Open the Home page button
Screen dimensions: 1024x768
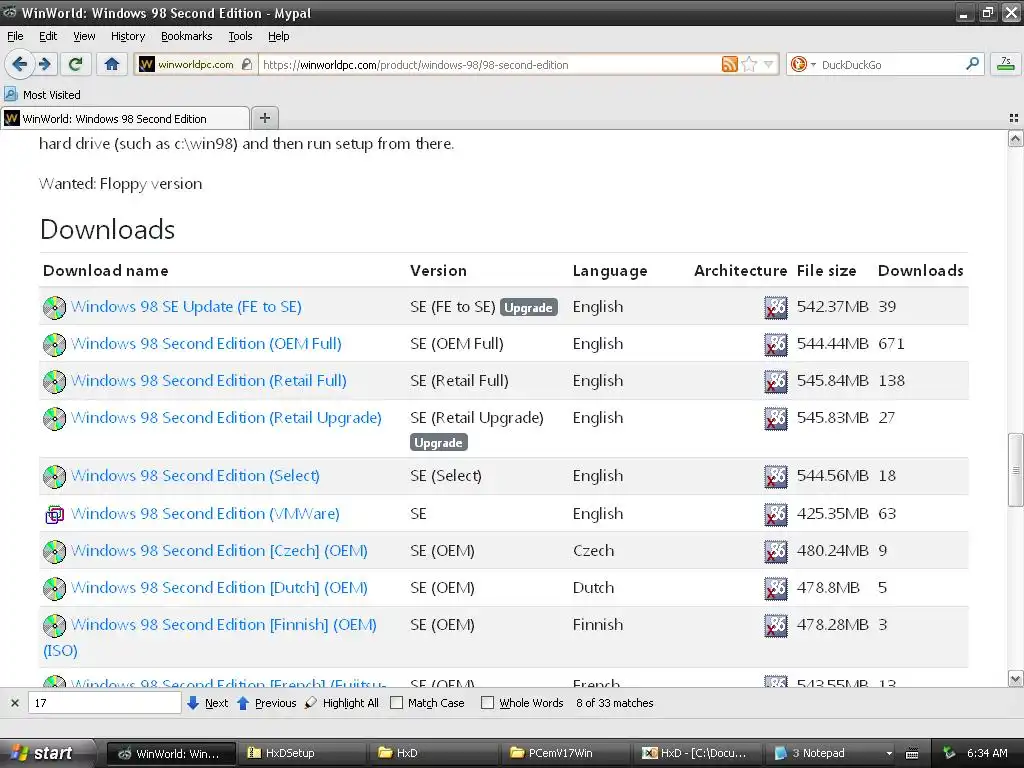pos(112,64)
